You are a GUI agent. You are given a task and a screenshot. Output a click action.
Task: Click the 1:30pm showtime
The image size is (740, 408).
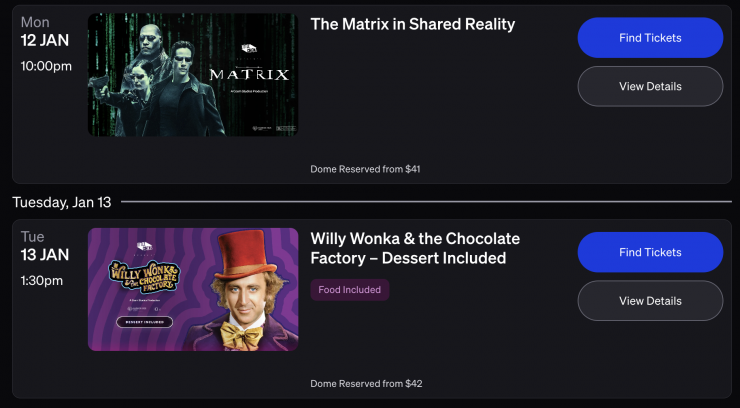pyautogui.click(x=42, y=281)
